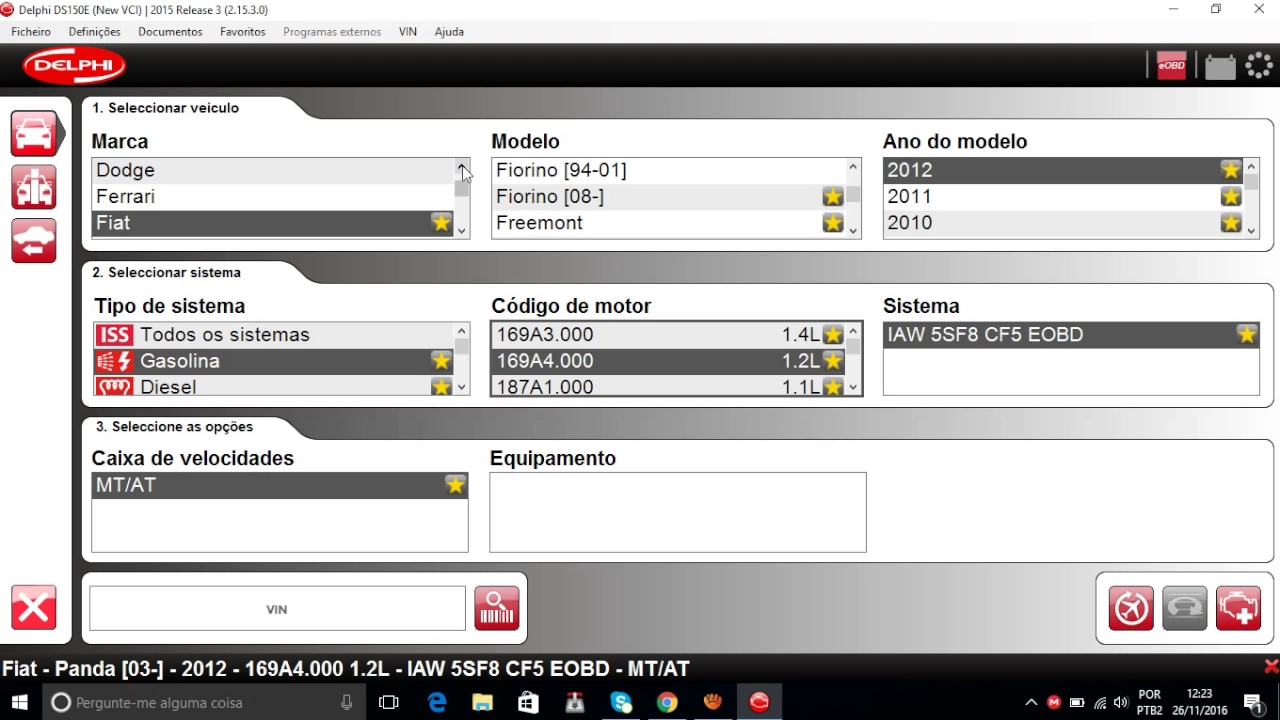Select Ferrari in the Marca list

[x=273, y=197]
